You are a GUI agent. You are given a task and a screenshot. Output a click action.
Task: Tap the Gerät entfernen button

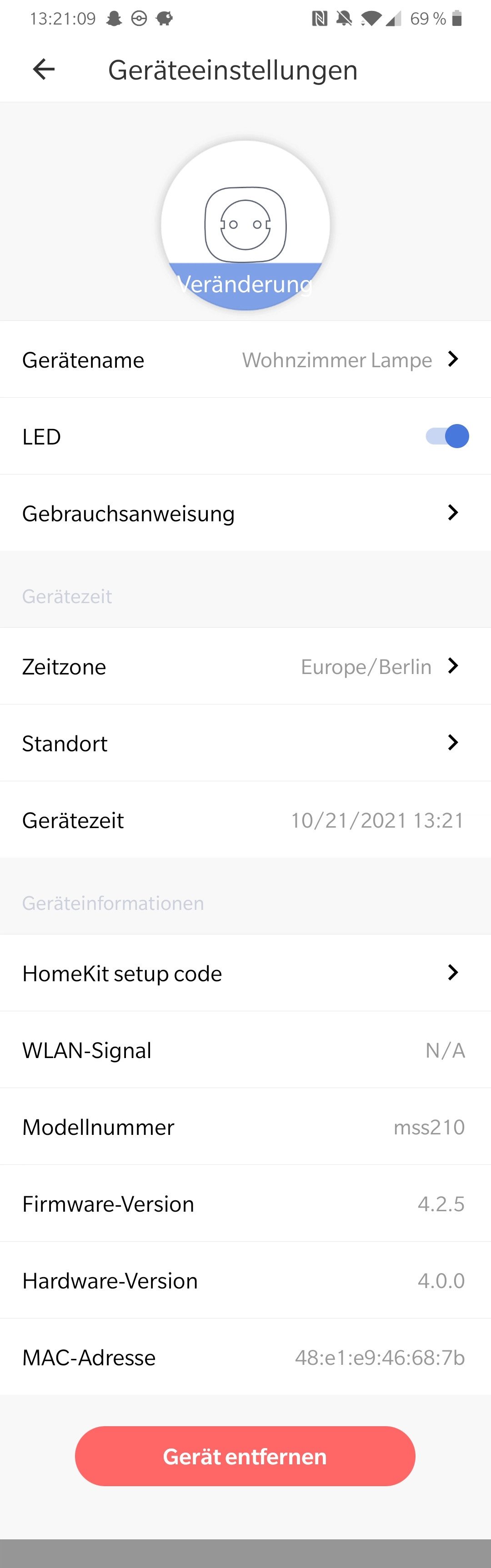(x=245, y=1456)
